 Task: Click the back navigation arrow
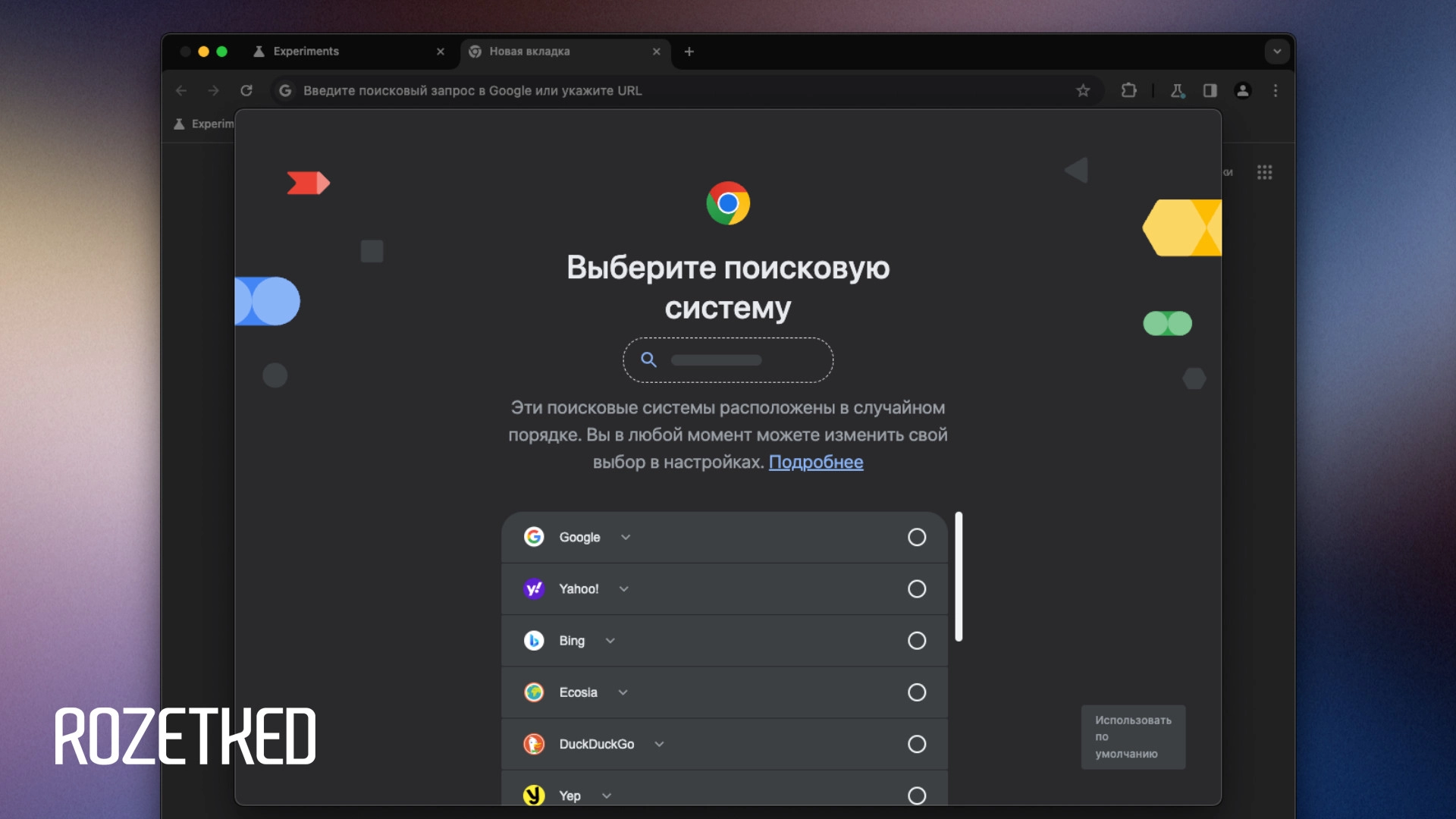(181, 90)
